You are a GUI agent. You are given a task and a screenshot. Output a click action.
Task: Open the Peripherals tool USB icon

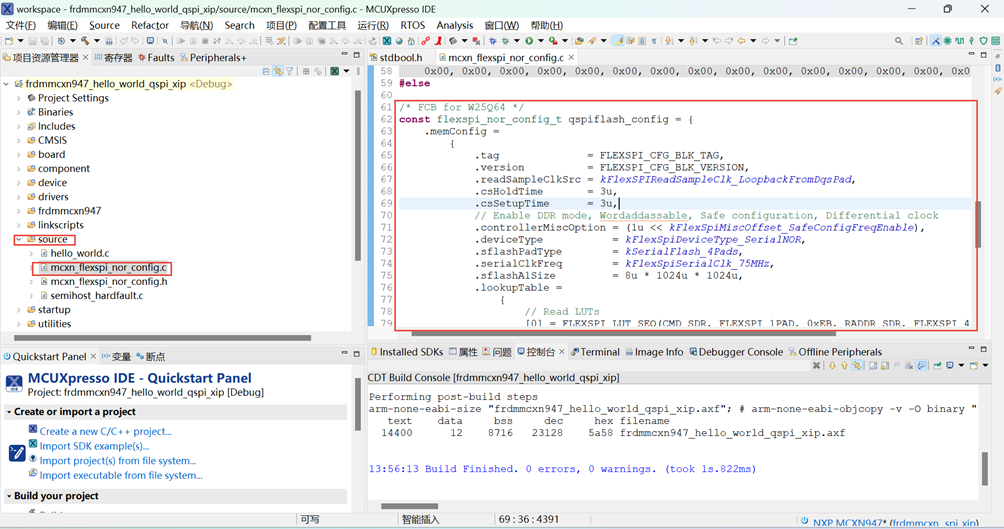pyautogui.click(x=971, y=41)
